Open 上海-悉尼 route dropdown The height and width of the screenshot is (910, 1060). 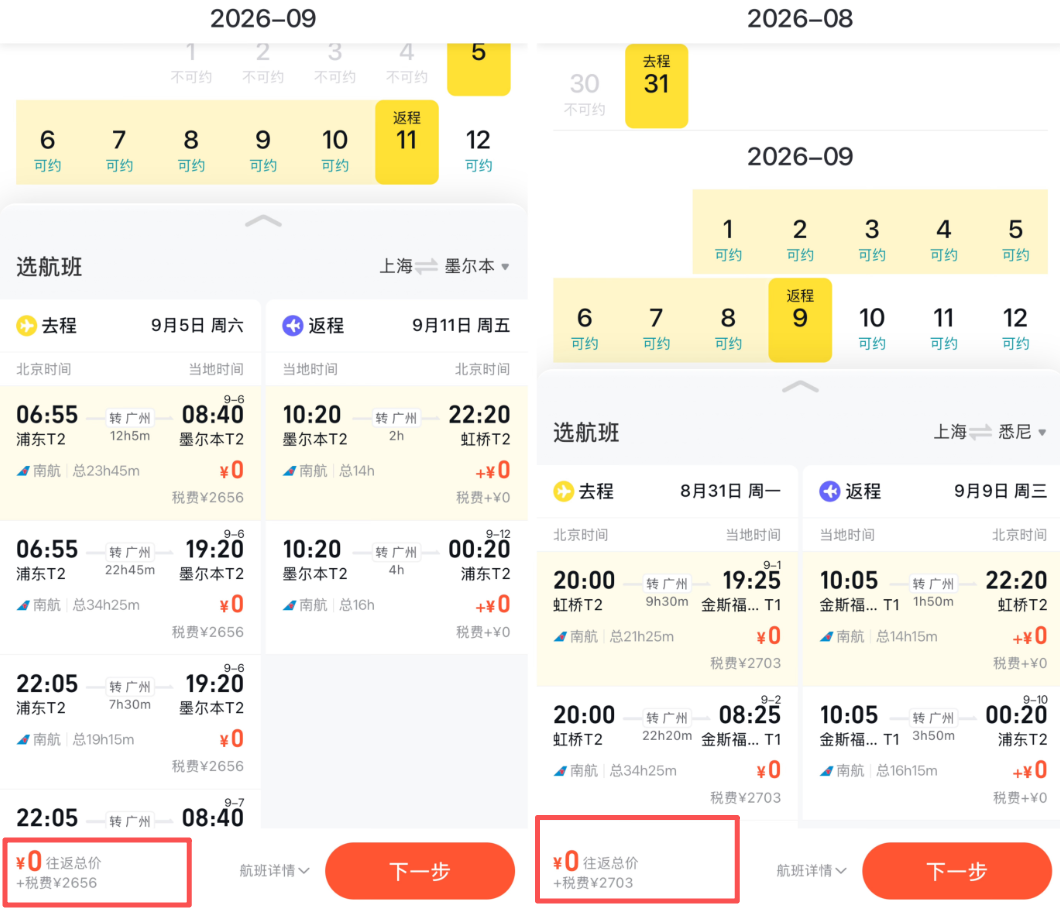coord(990,431)
